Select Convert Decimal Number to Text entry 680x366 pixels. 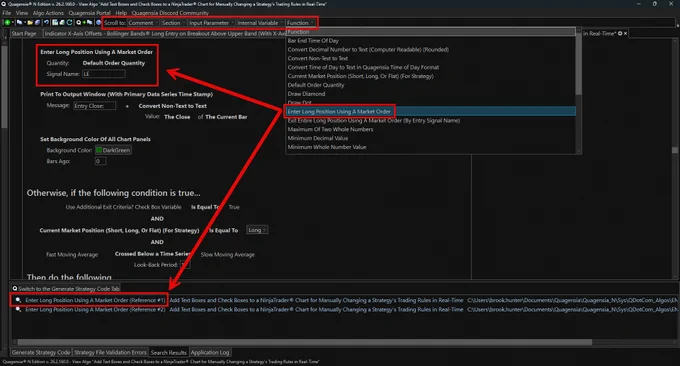pos(431,49)
